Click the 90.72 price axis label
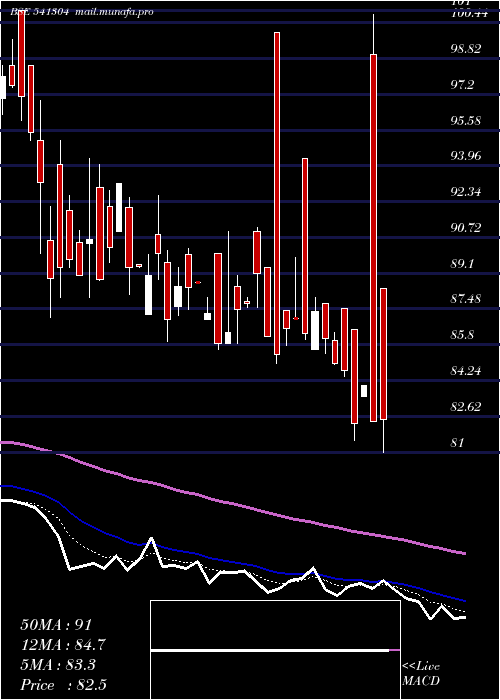 point(466,228)
